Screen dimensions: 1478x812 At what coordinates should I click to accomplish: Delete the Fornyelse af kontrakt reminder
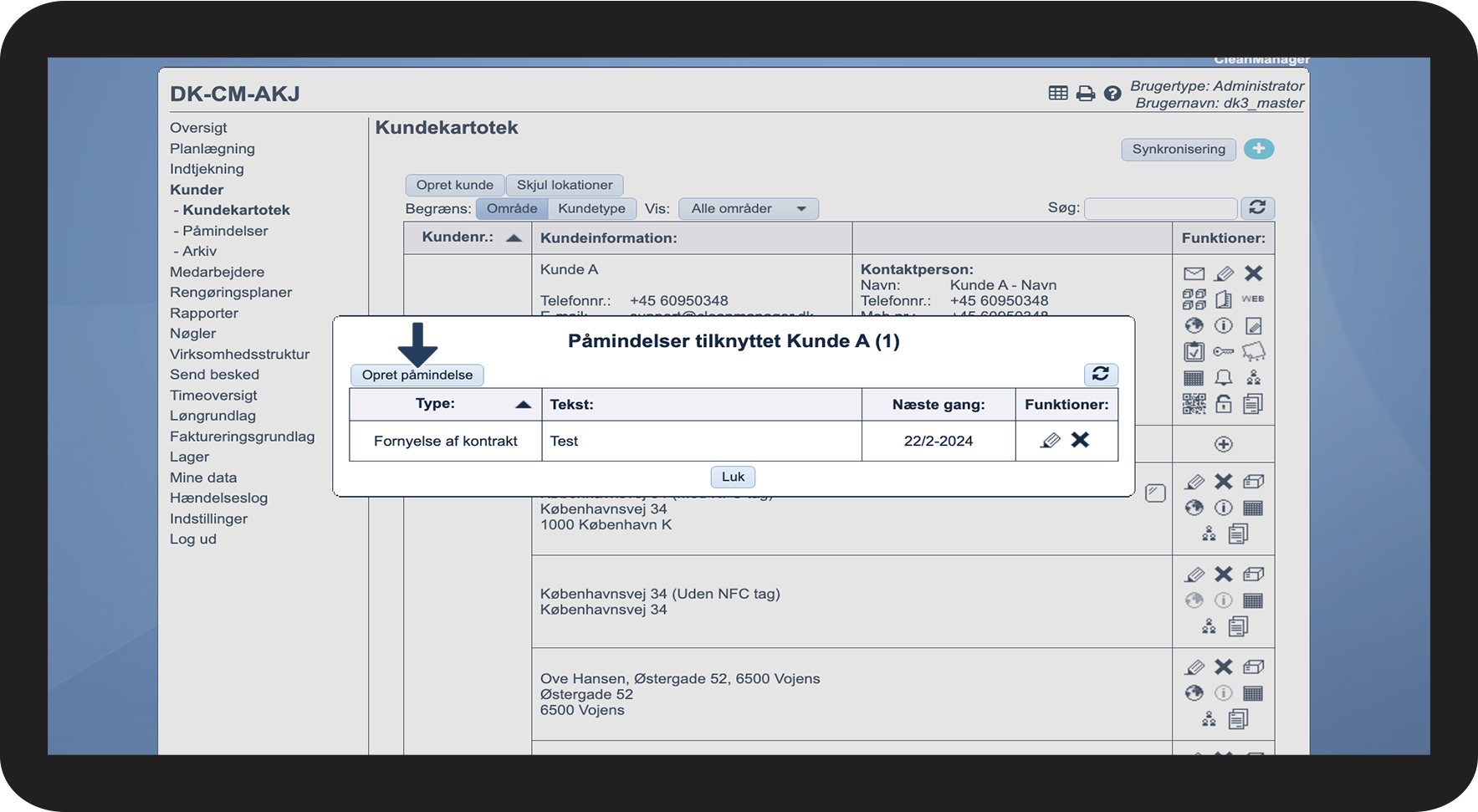coord(1080,440)
